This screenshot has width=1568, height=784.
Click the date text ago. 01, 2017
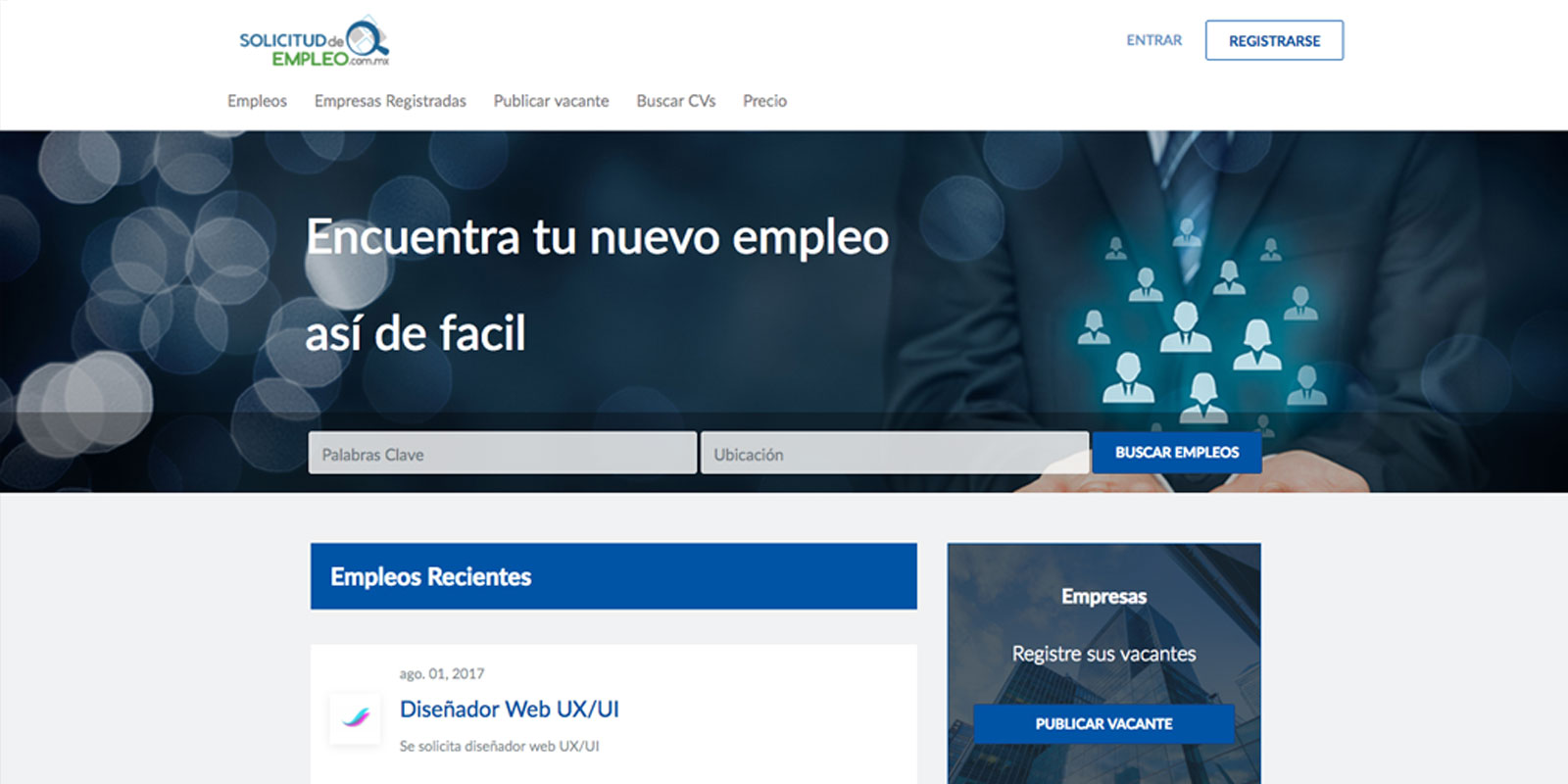(442, 674)
